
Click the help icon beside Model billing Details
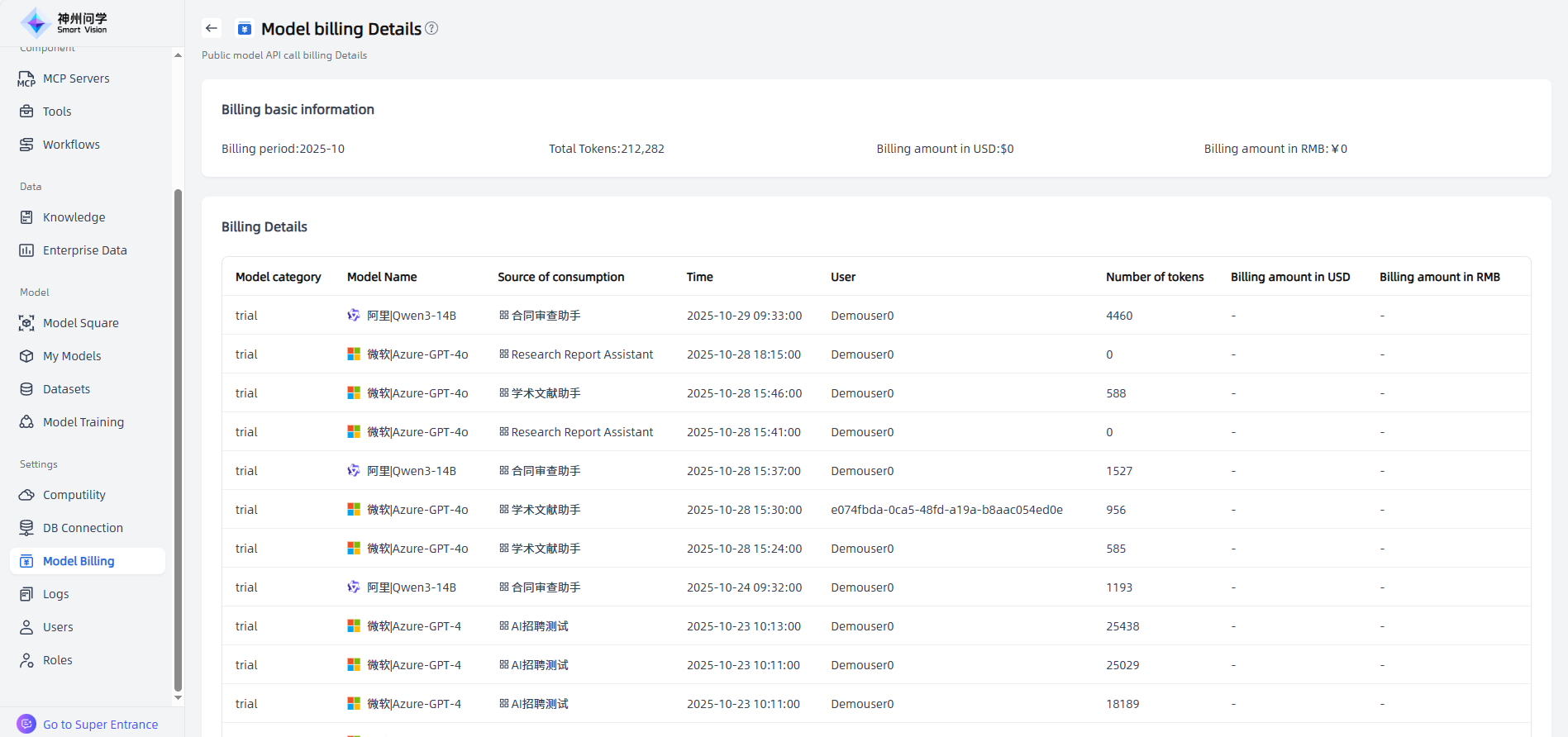coord(431,28)
